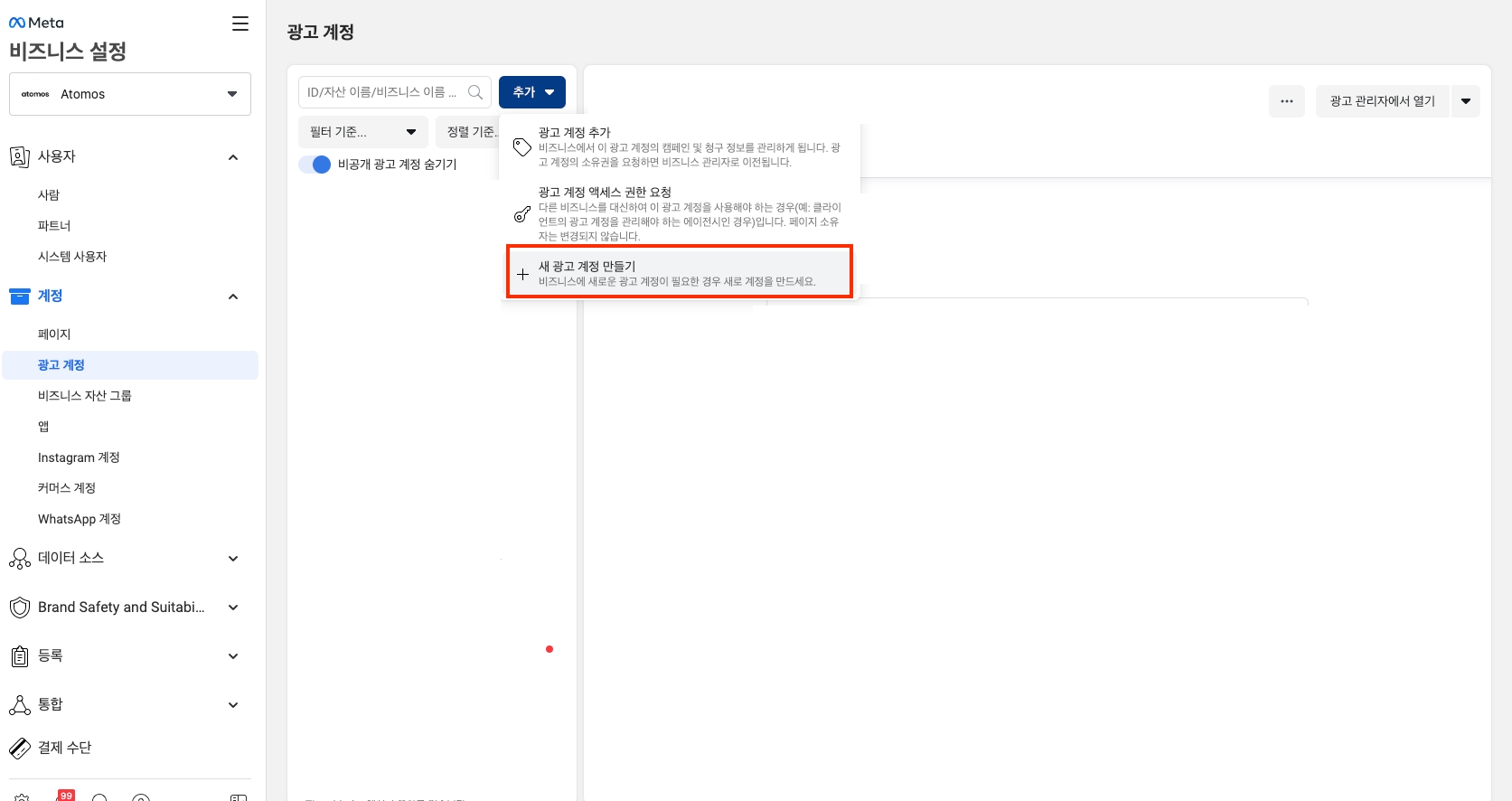Click the key icon for access request
The height and width of the screenshot is (801, 1512).
point(522,214)
